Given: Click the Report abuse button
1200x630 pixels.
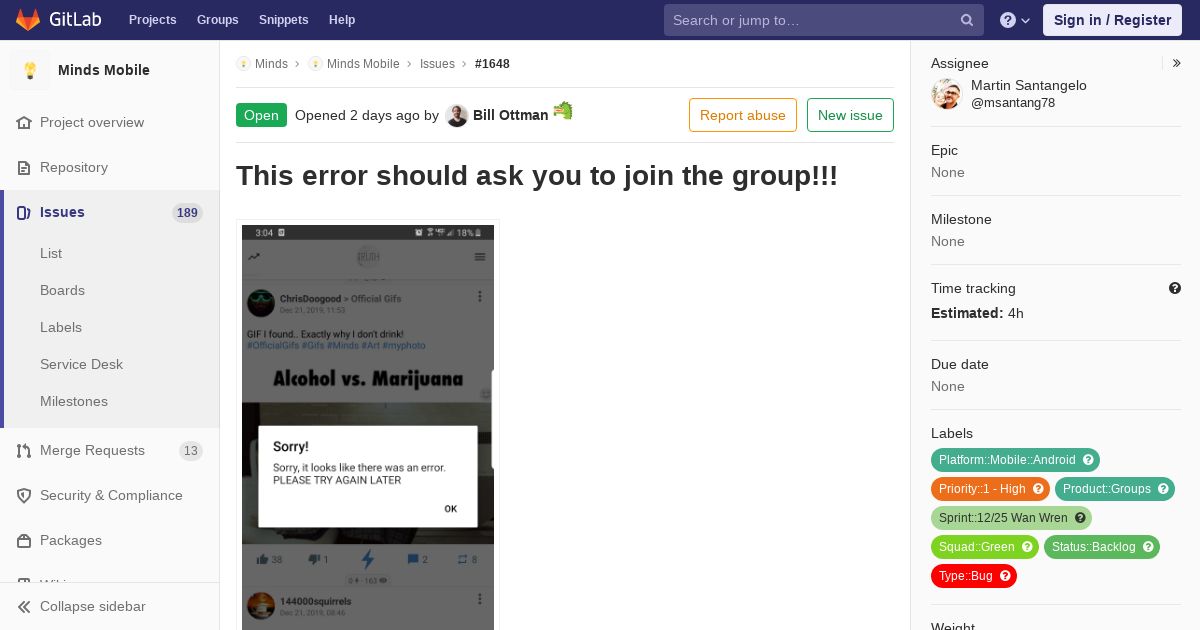Looking at the screenshot, I should point(743,115).
